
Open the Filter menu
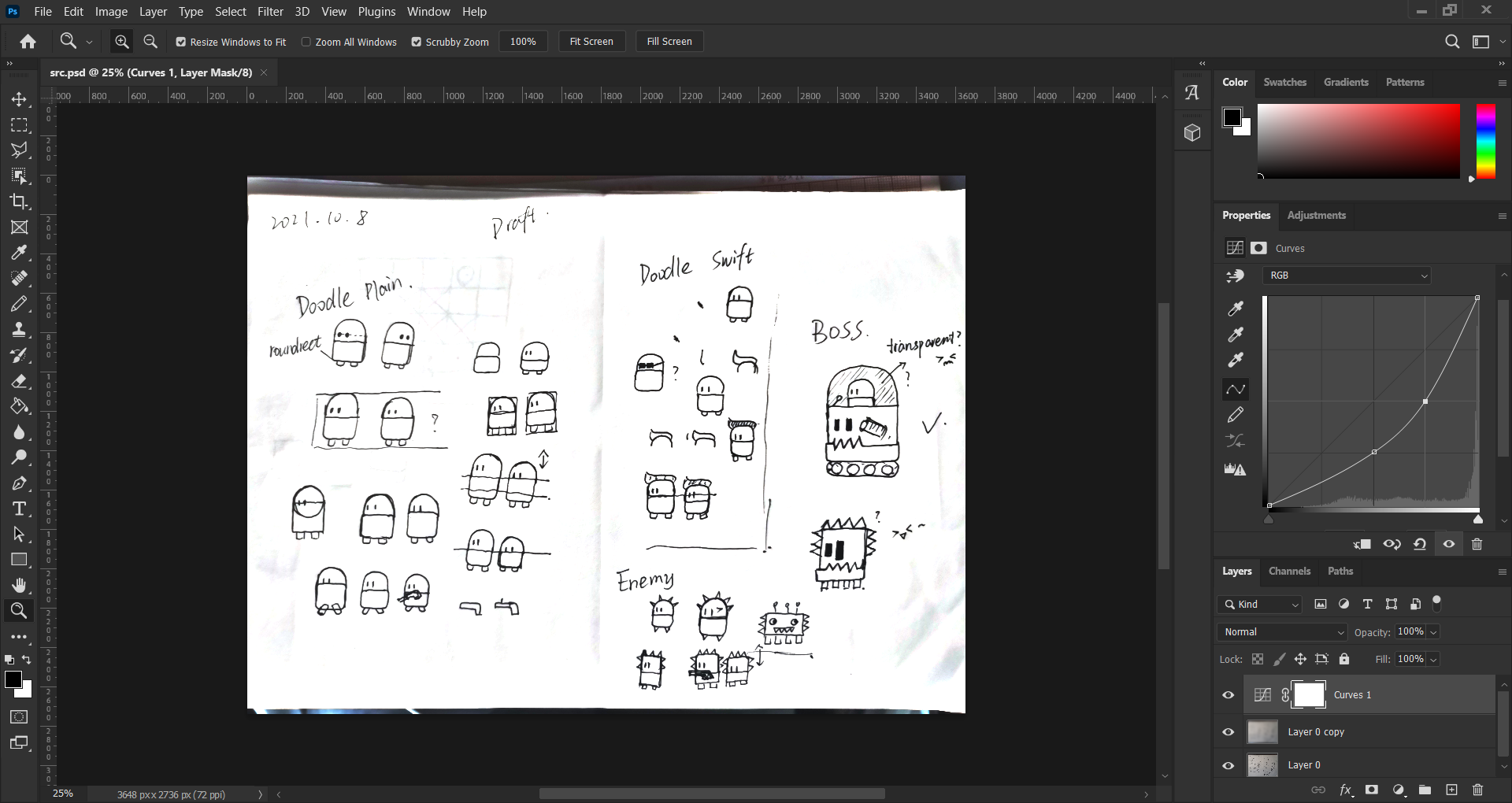tap(270, 12)
